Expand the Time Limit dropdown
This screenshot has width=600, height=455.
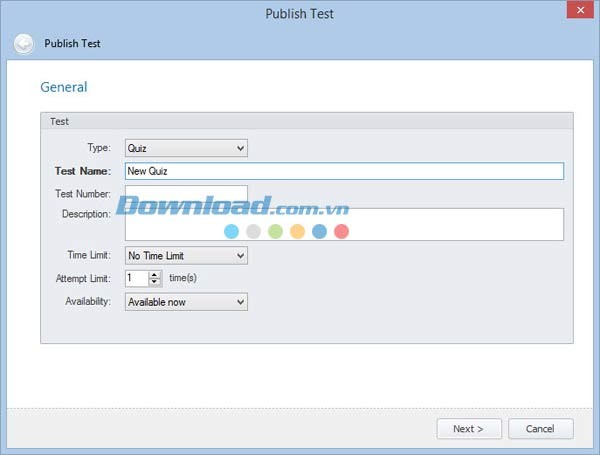[186, 256]
